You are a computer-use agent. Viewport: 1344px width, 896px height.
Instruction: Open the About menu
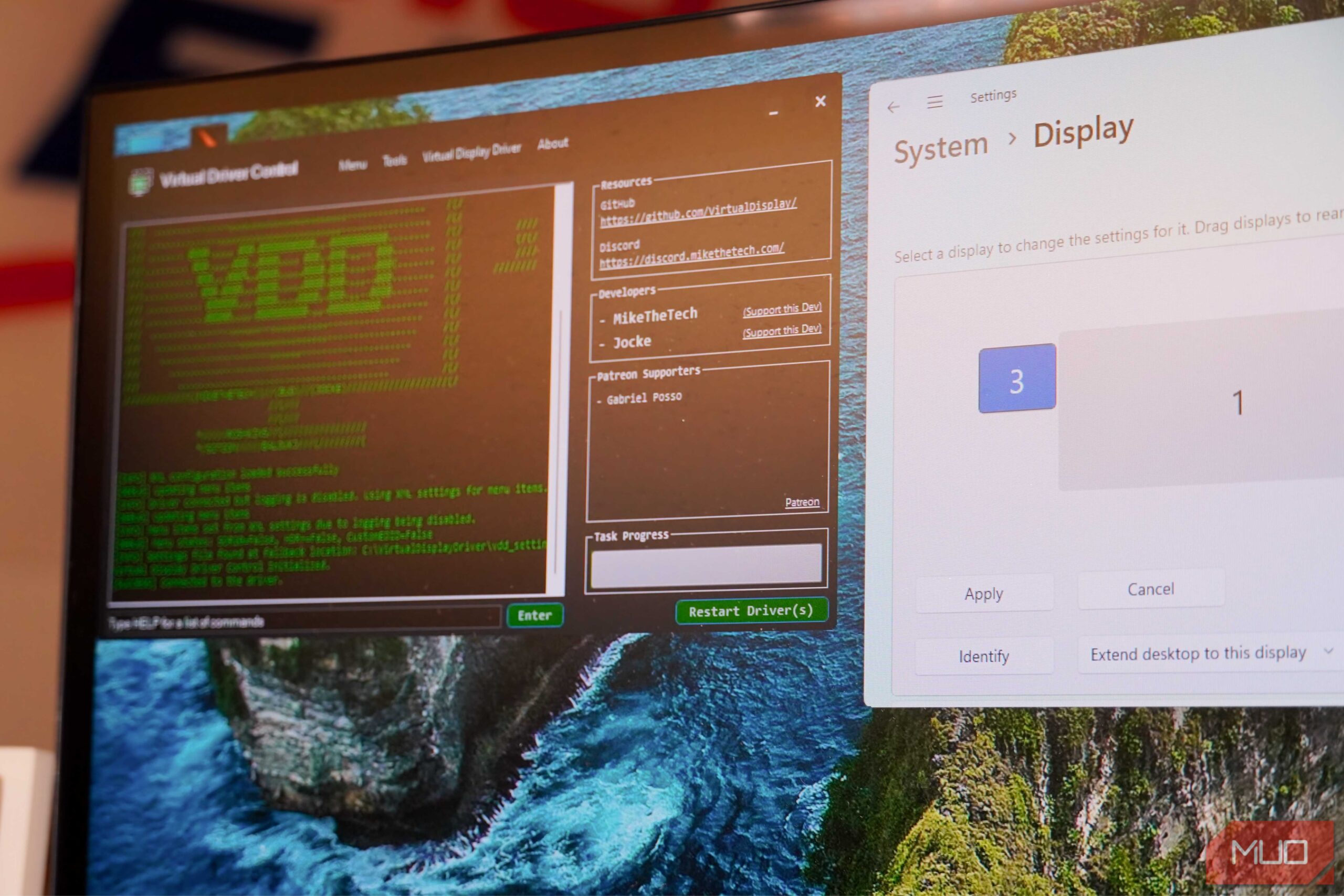(553, 143)
